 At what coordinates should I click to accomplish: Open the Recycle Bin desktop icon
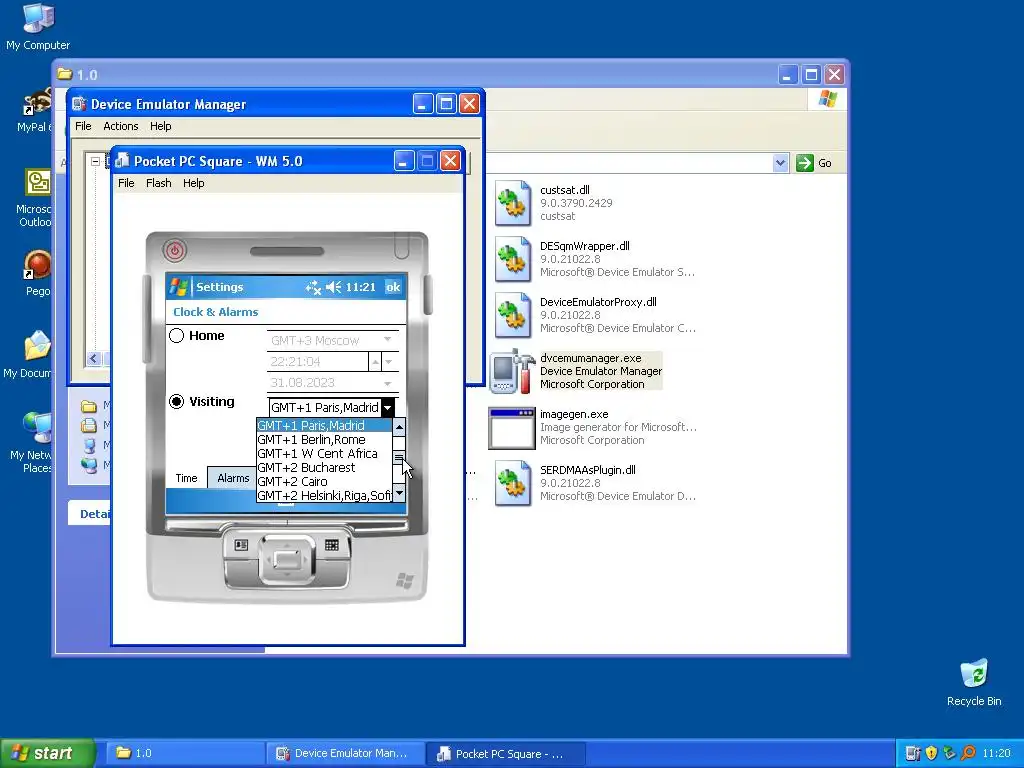974,683
